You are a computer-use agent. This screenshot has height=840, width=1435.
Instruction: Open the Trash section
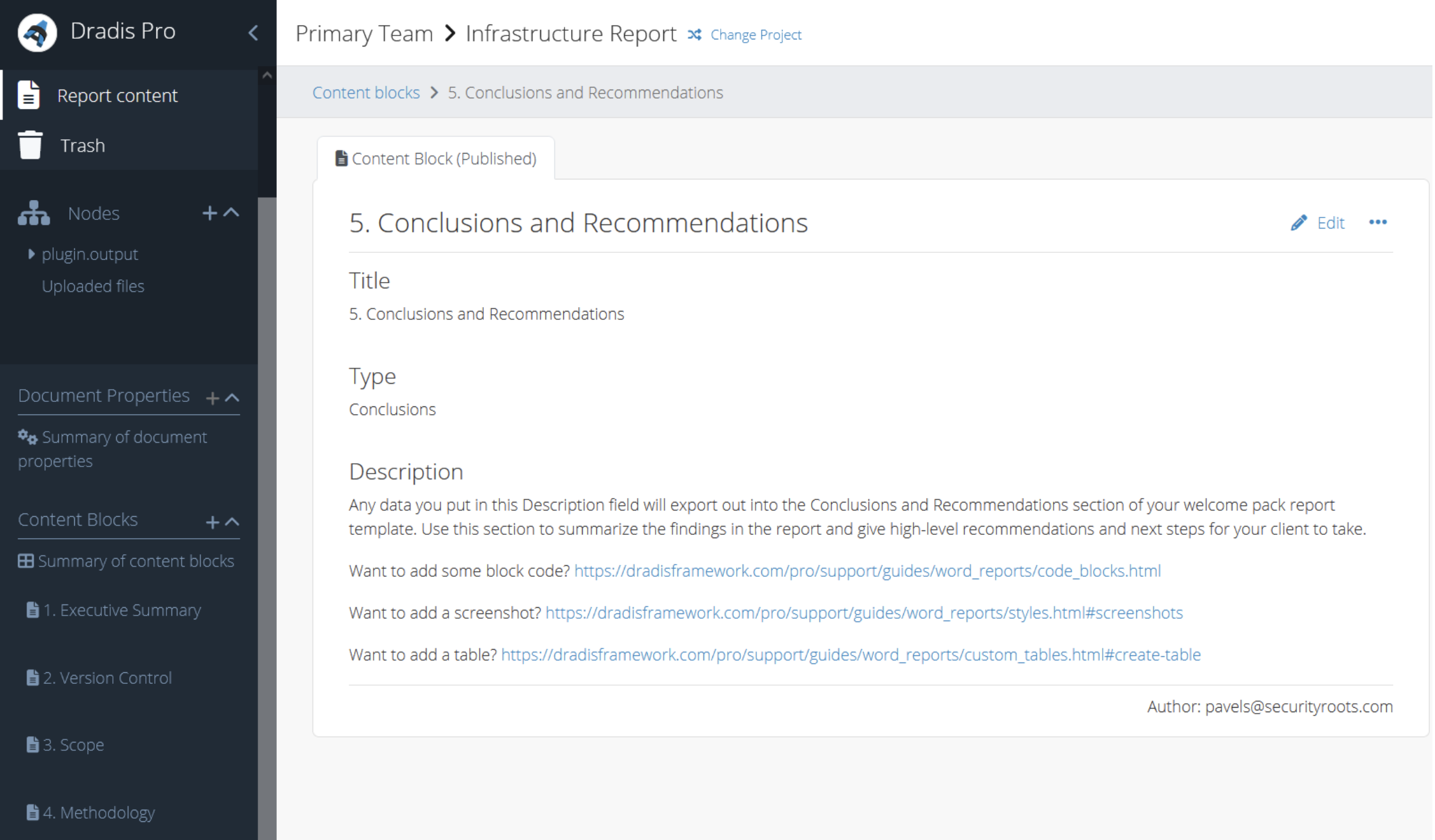tap(129, 145)
